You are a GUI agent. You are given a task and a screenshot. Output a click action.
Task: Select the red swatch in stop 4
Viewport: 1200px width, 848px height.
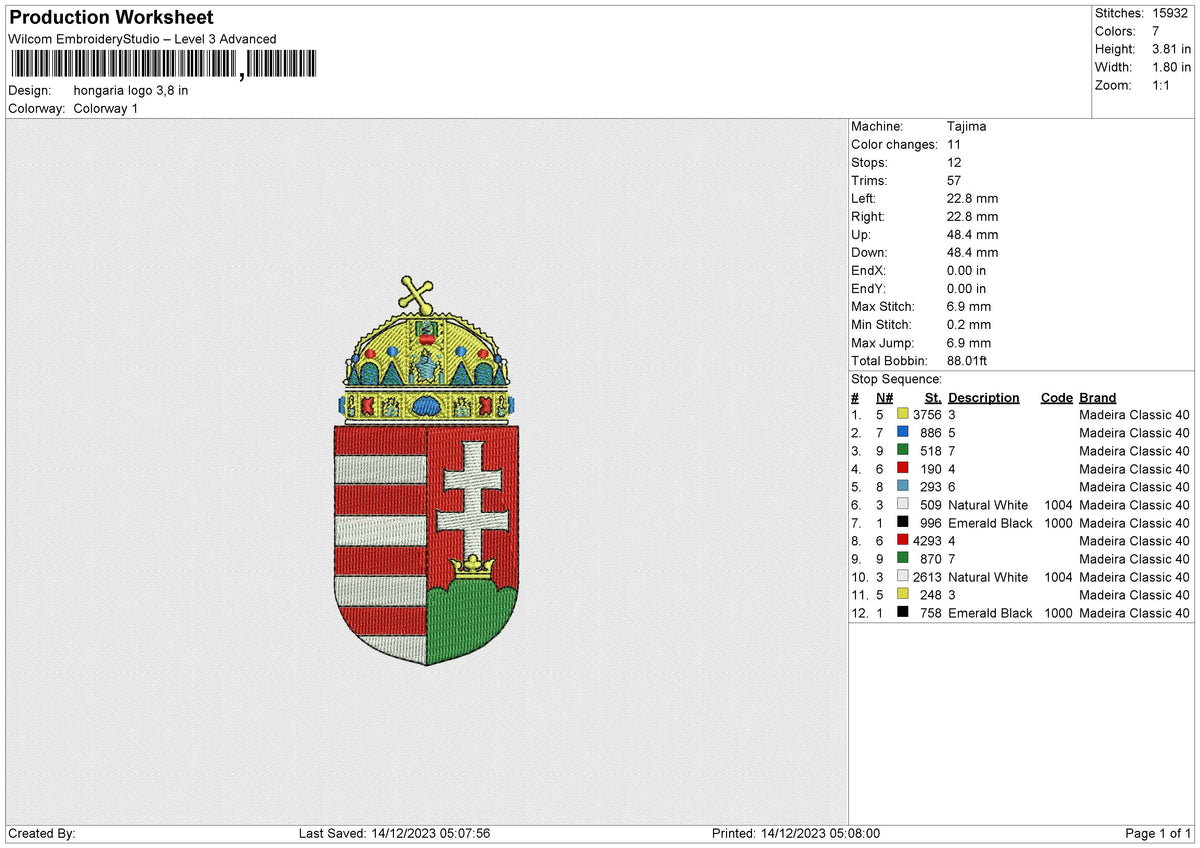coord(903,469)
